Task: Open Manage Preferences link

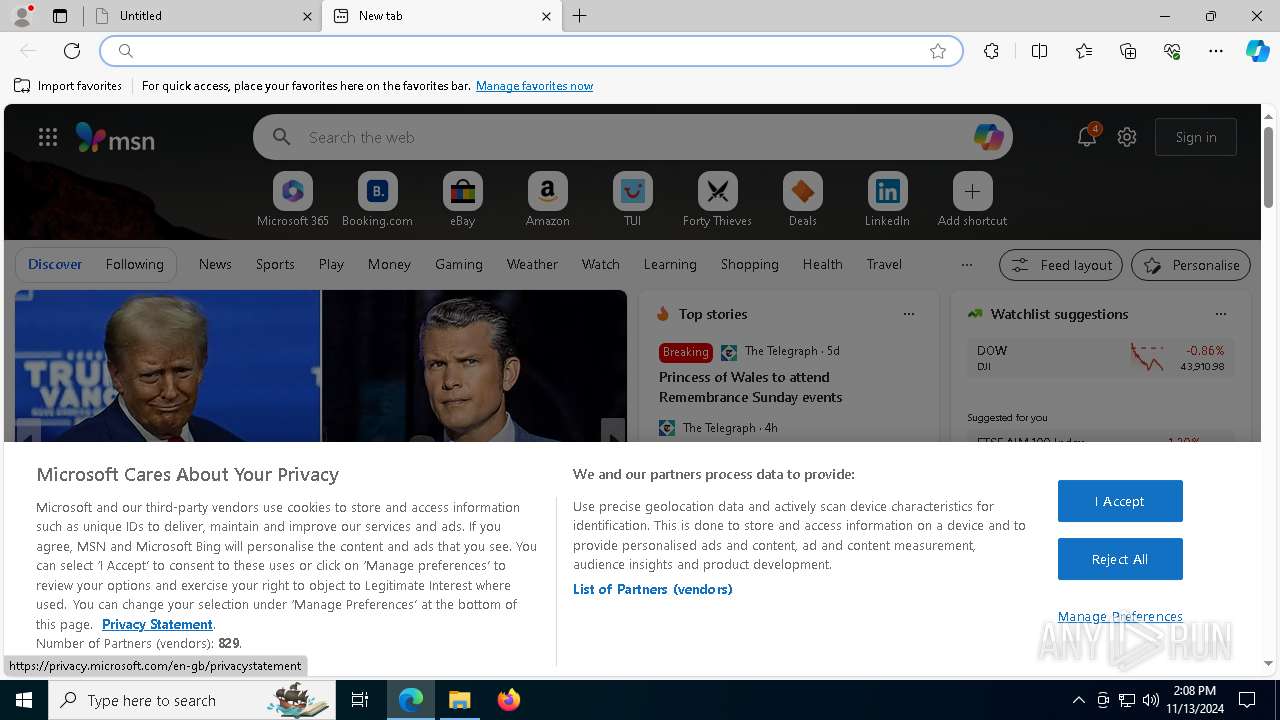Action: pos(1120,616)
